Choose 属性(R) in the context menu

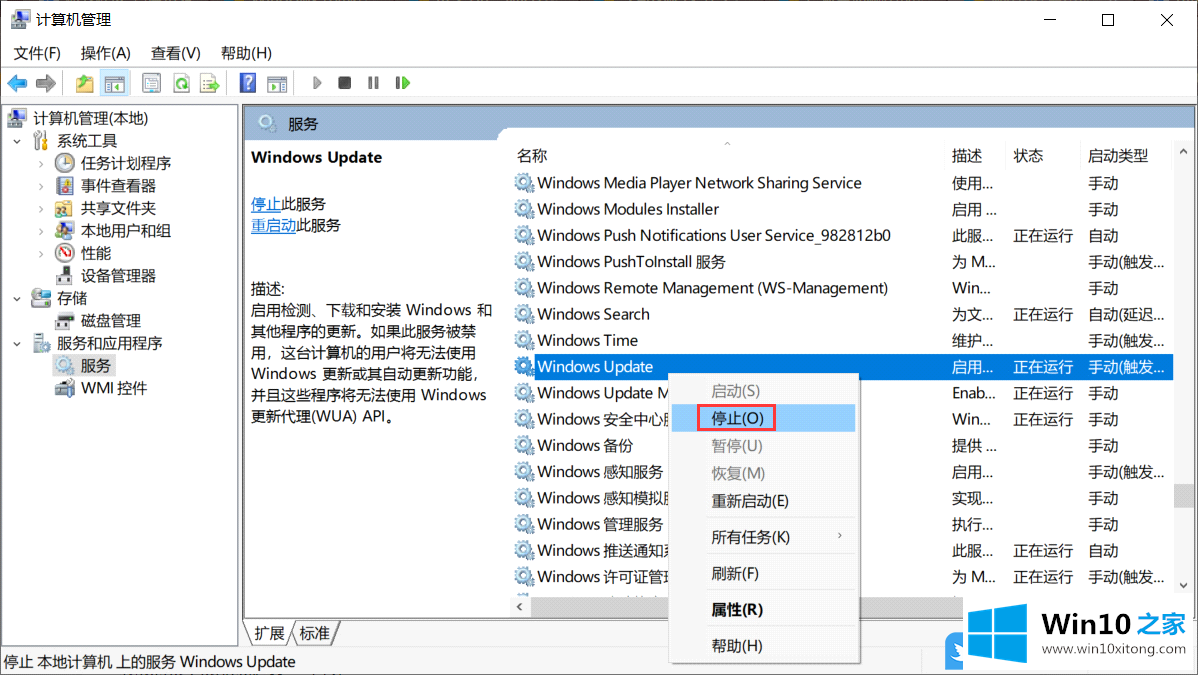(x=764, y=610)
